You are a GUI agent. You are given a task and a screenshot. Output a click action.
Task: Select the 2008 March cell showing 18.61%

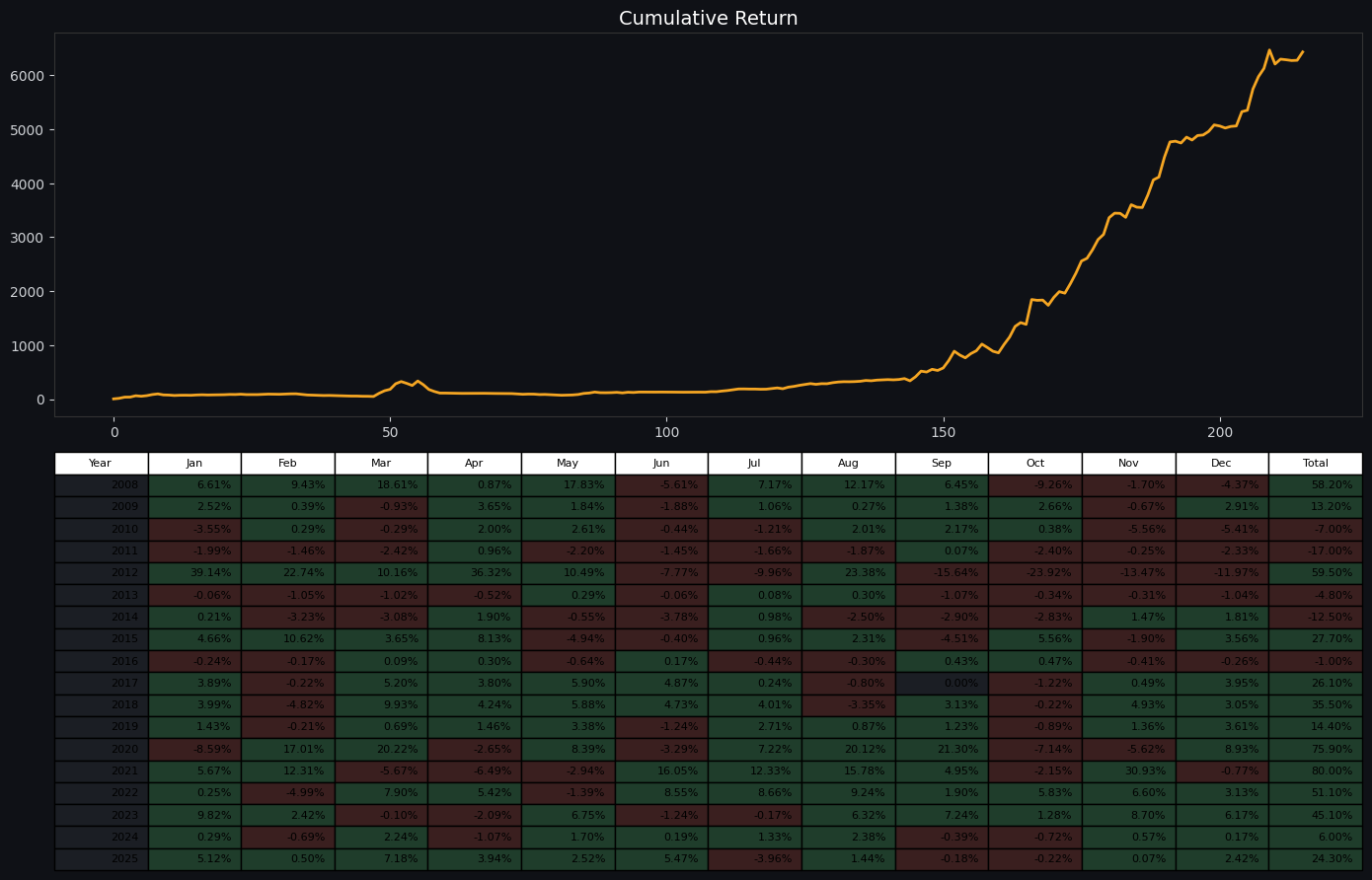click(381, 485)
